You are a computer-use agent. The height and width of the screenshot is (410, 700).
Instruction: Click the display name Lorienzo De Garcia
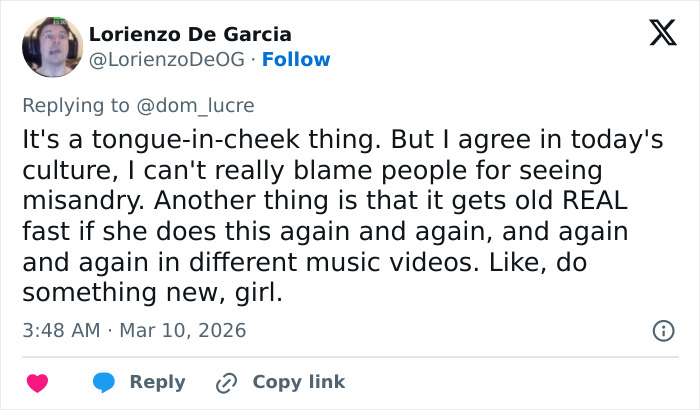pos(190,34)
